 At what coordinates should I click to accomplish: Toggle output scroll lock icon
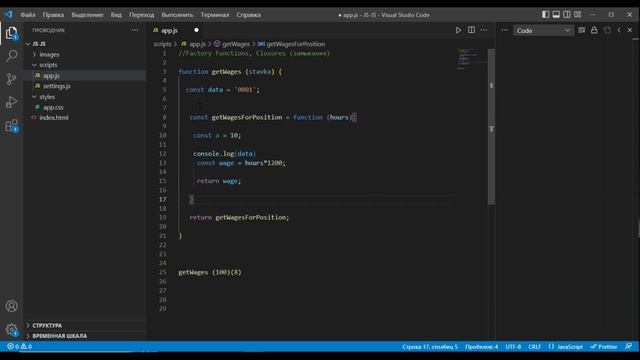tap(594, 30)
